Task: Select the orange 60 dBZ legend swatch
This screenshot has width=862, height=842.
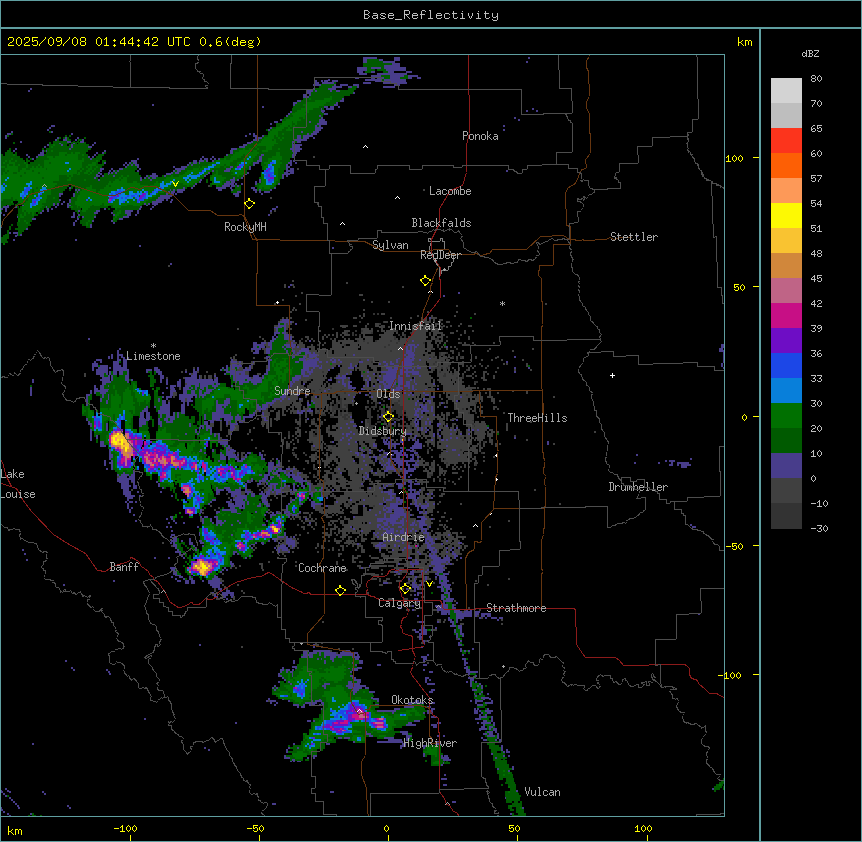Action: pos(786,165)
